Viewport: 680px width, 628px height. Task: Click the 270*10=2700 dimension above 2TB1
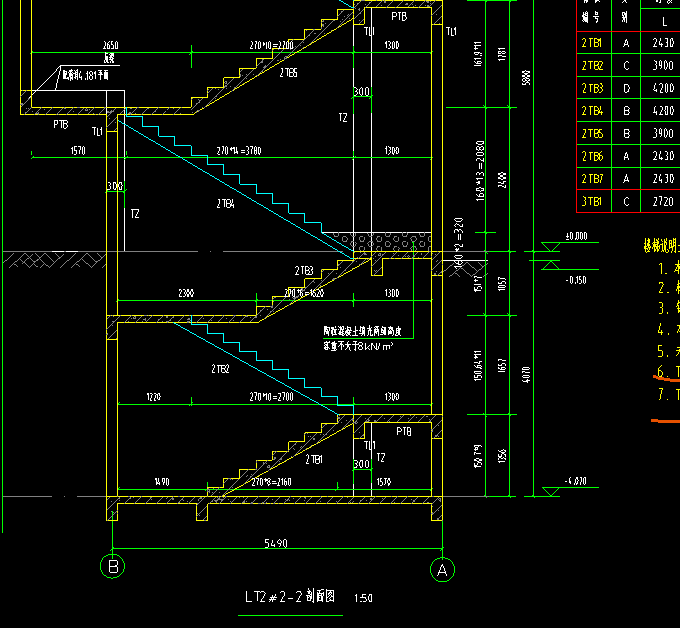(x=271, y=396)
